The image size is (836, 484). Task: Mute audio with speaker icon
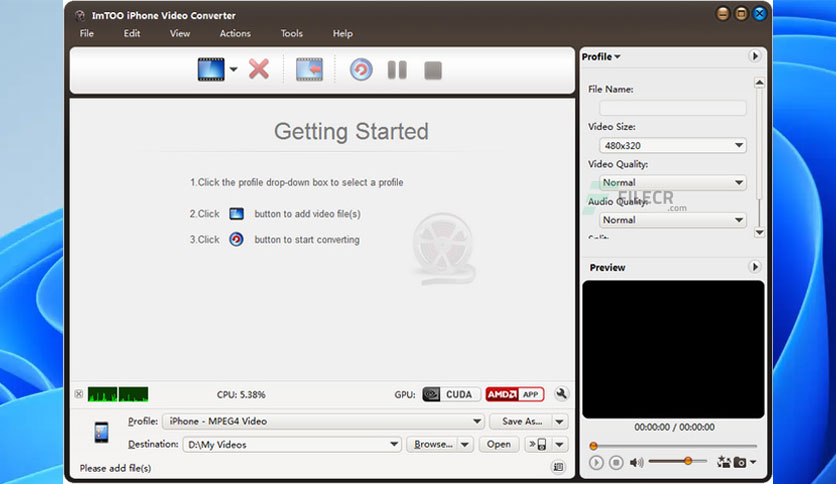636,462
